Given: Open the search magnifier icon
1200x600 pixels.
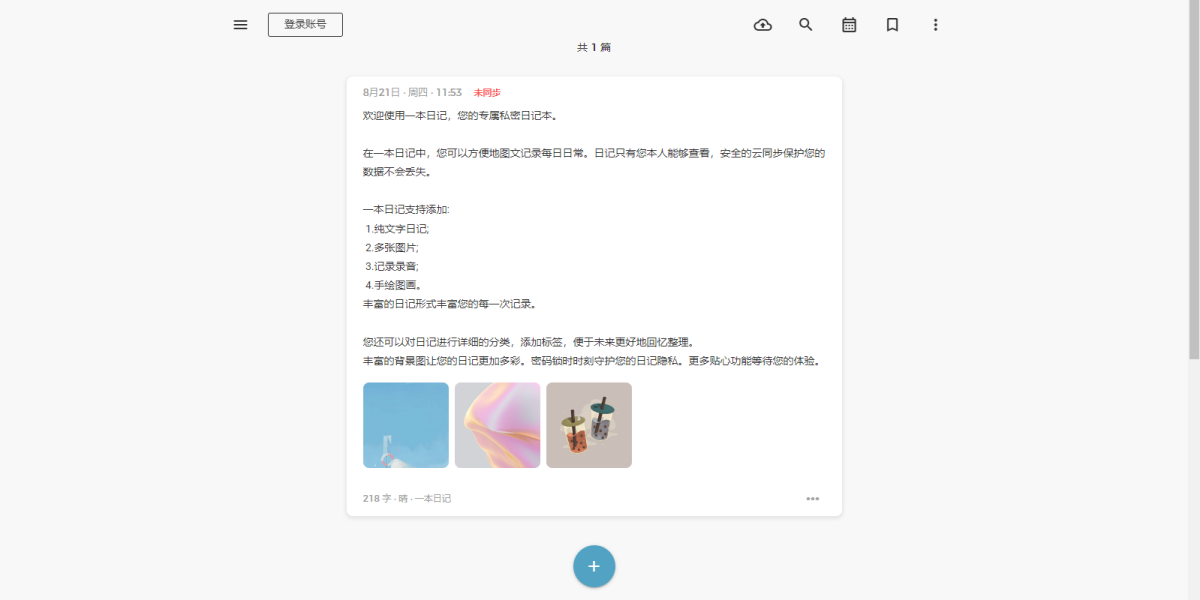Looking at the screenshot, I should 806,25.
